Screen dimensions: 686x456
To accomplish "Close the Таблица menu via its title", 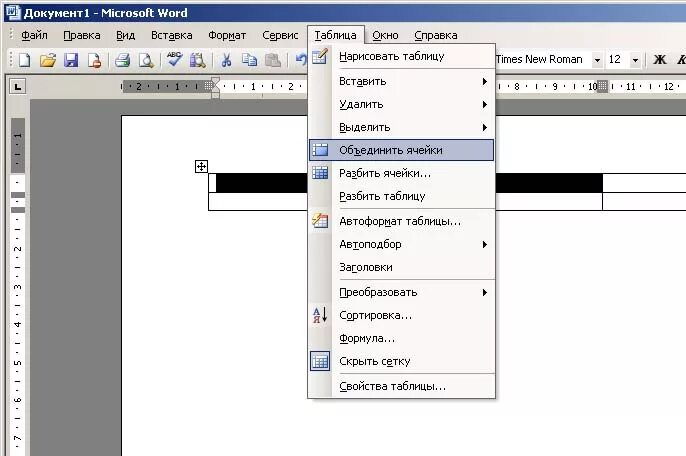I will [x=336, y=35].
